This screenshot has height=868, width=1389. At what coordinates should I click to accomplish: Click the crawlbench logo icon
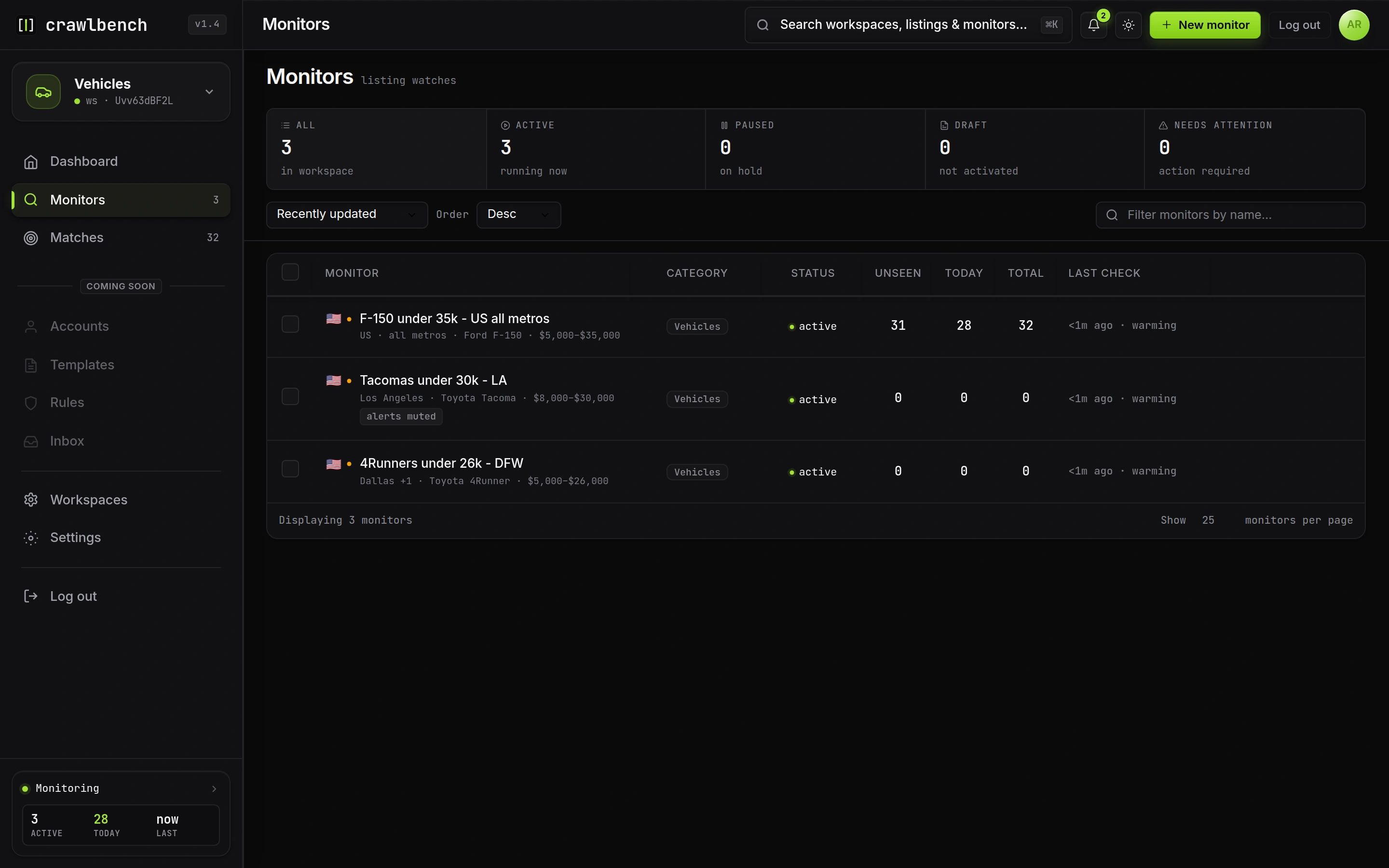coord(26,25)
